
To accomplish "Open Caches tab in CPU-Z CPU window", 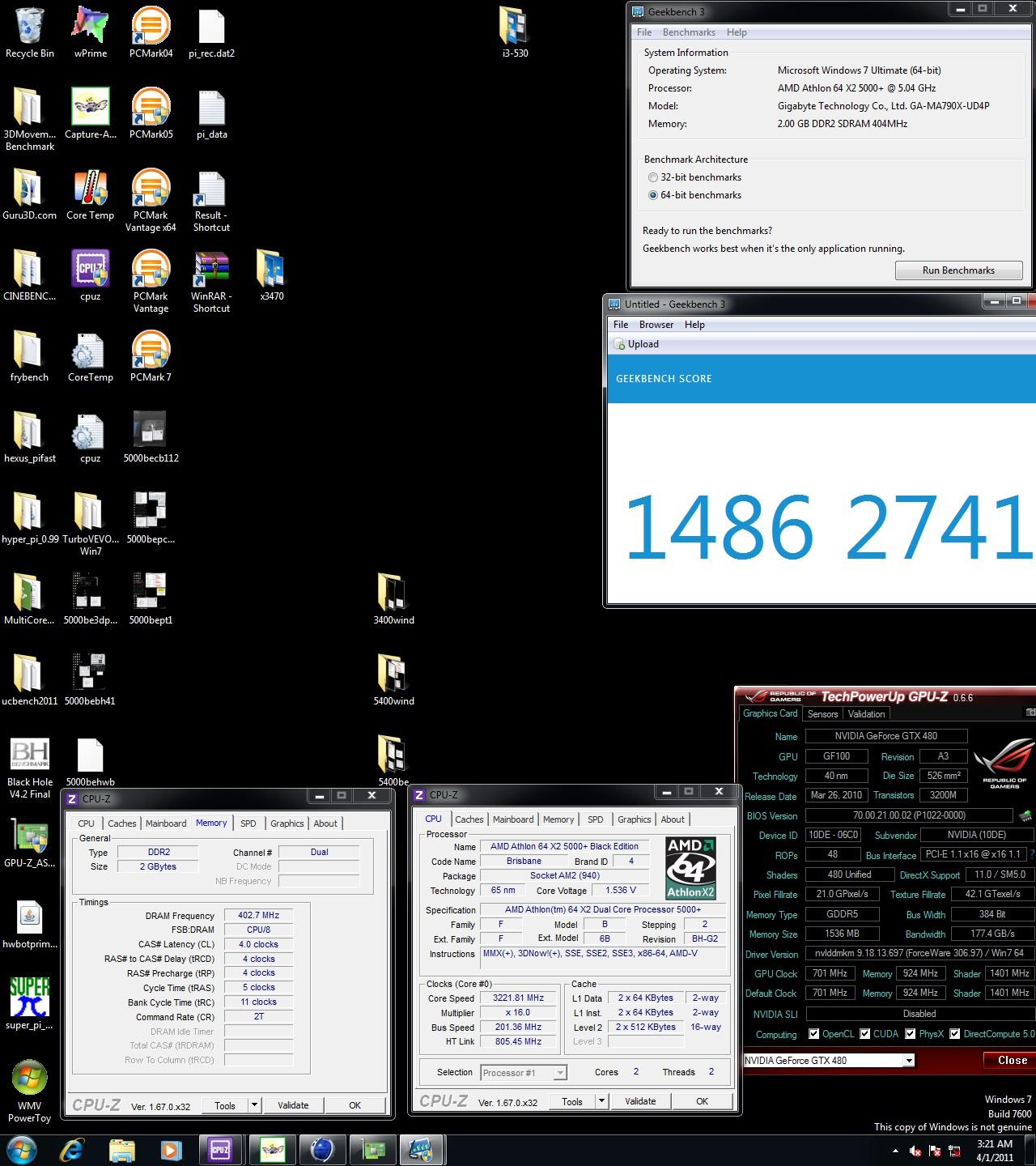I will point(469,819).
